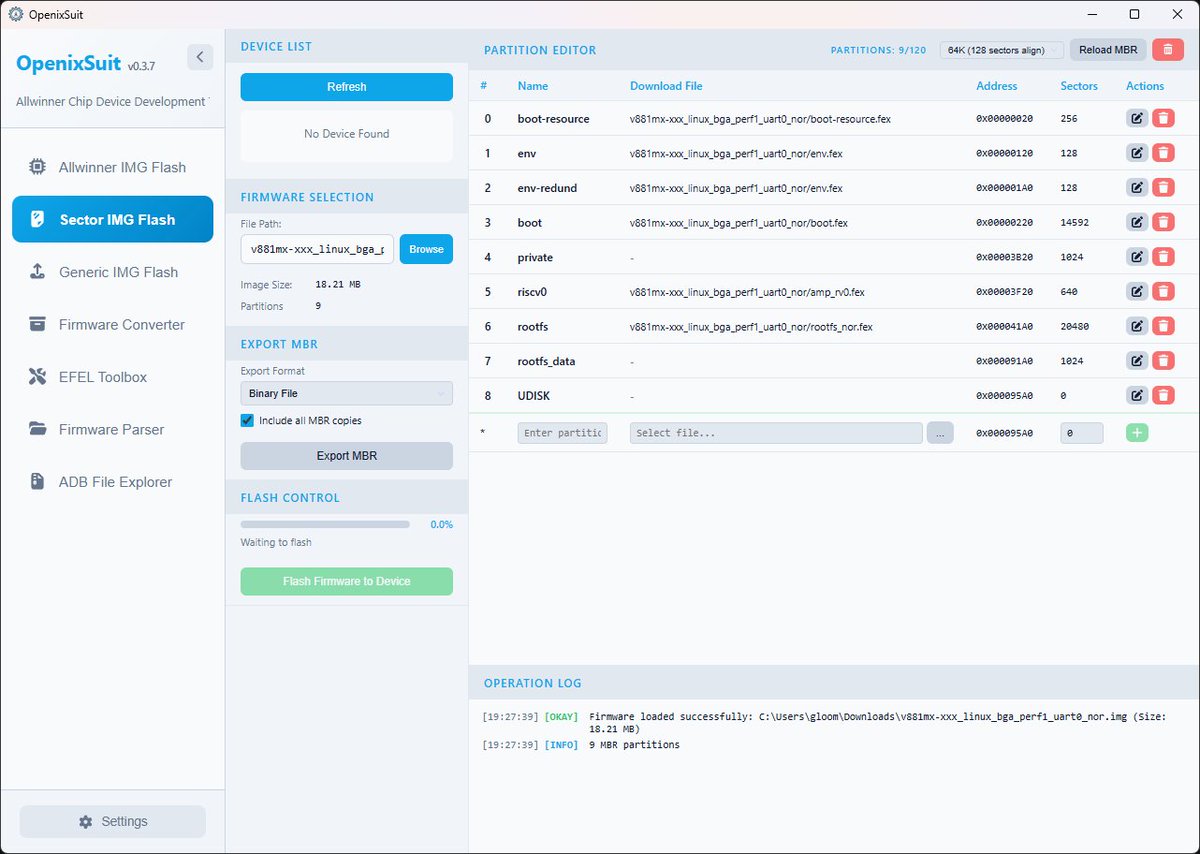This screenshot has height=854, width=1200.
Task: Toggle Include all MBR copies checkbox
Action: tap(247, 420)
